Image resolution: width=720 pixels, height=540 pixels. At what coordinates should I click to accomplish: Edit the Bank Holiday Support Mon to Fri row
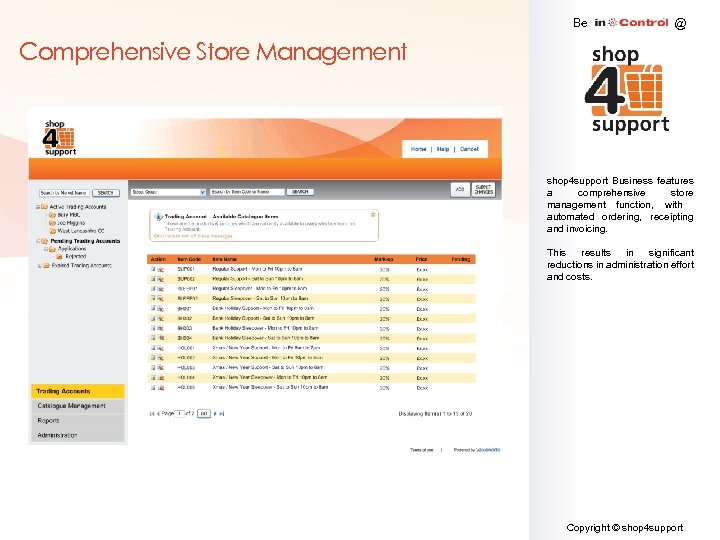click(x=153, y=309)
